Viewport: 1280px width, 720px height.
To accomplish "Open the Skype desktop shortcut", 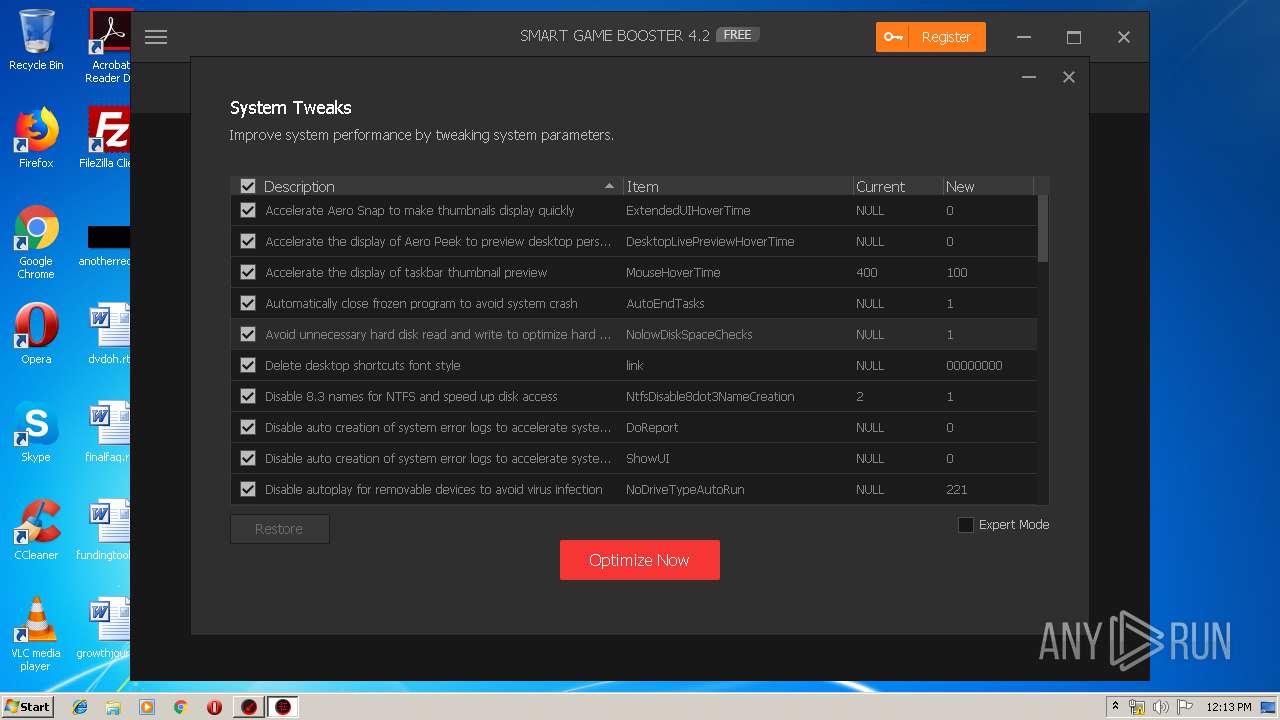I will pos(36,432).
